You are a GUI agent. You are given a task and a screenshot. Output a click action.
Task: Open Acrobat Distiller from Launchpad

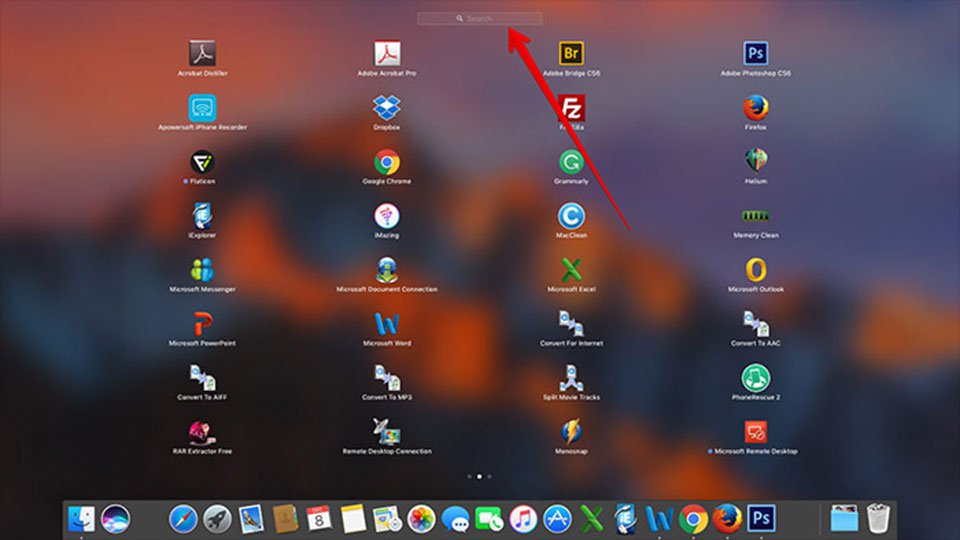pos(202,54)
